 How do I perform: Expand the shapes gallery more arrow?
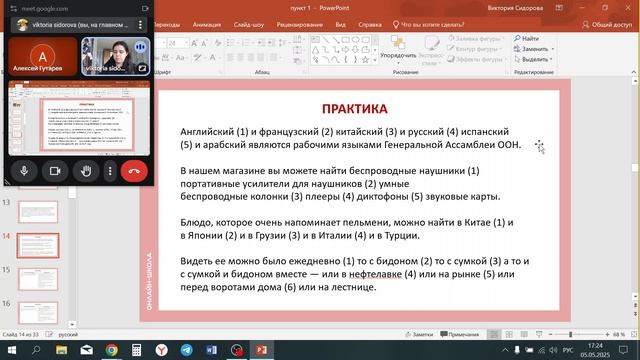[375, 60]
